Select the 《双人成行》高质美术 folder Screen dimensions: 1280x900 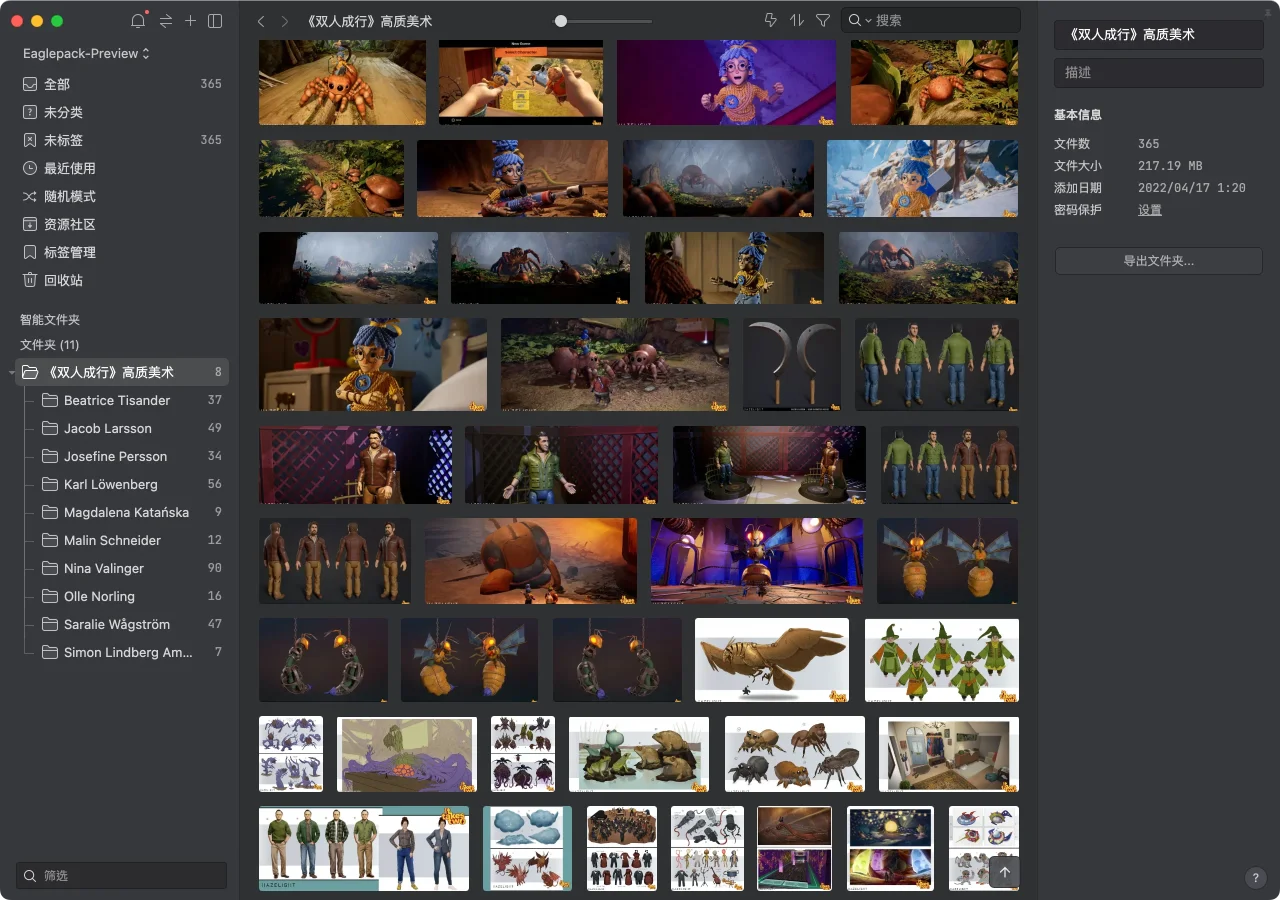coord(122,372)
